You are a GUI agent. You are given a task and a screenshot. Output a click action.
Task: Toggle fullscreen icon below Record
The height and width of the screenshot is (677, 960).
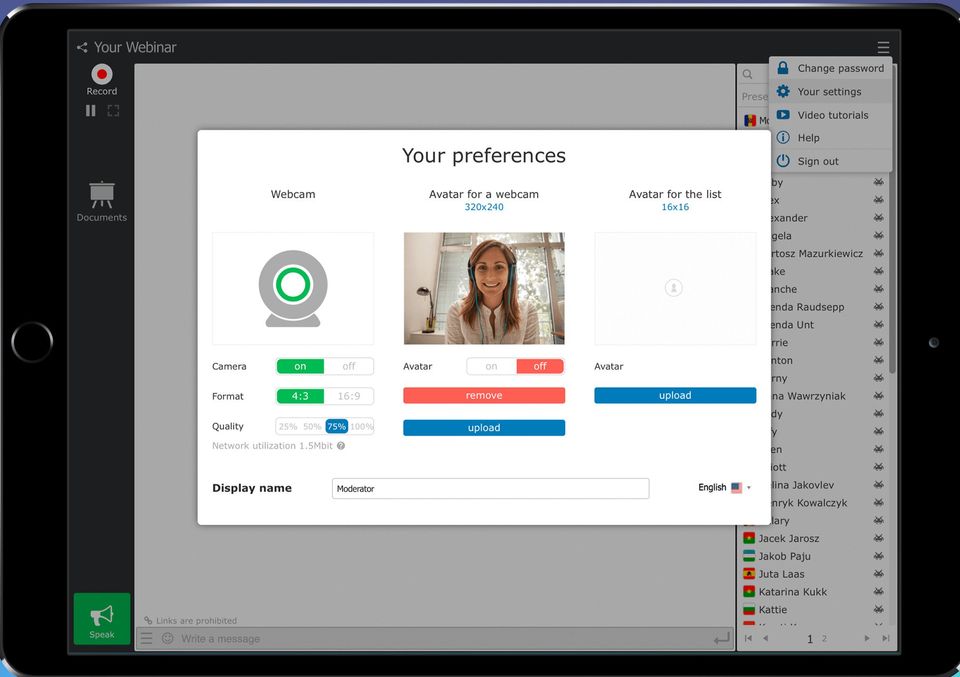pyautogui.click(x=113, y=111)
